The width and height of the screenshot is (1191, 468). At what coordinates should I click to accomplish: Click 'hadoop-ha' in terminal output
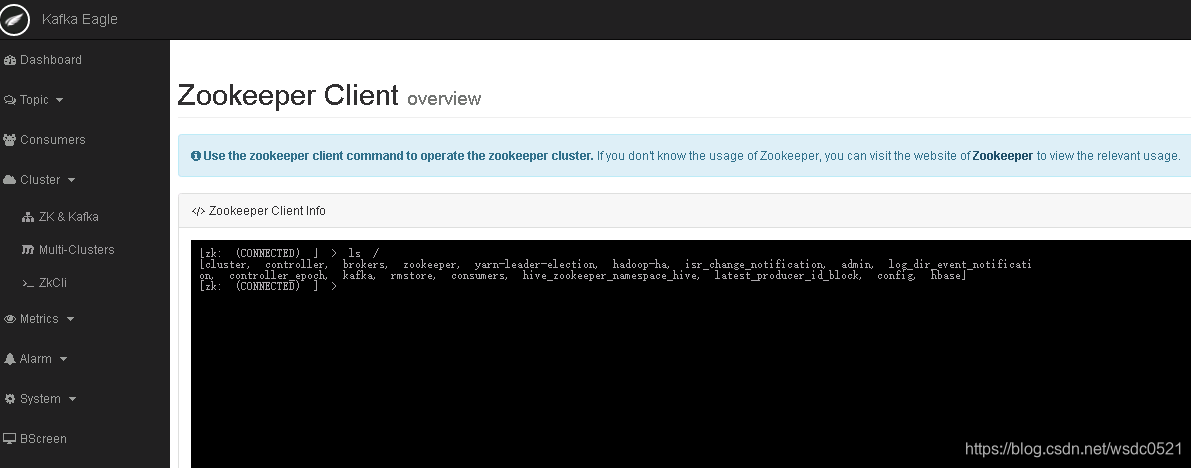[x=641, y=264]
